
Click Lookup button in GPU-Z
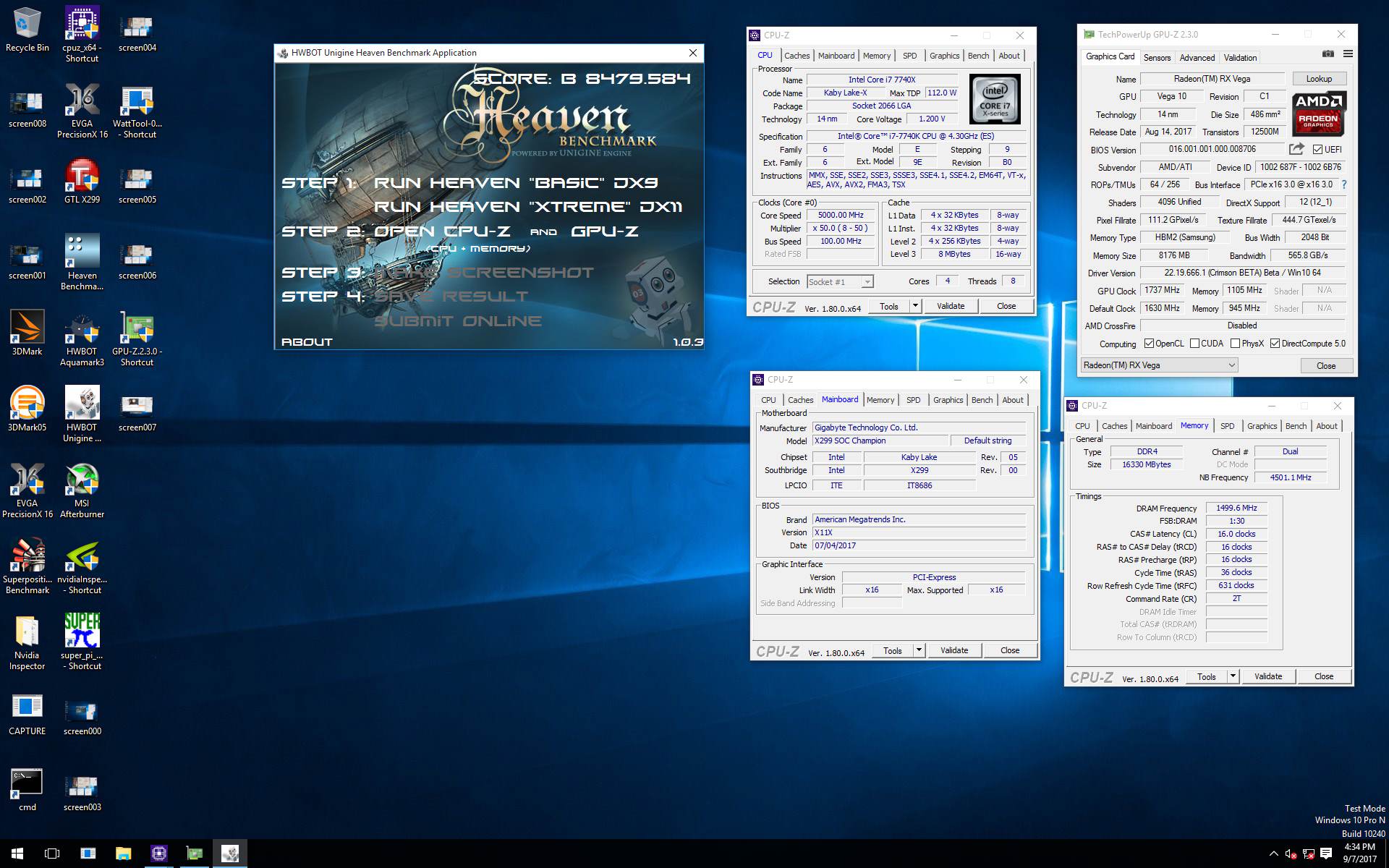point(1319,79)
